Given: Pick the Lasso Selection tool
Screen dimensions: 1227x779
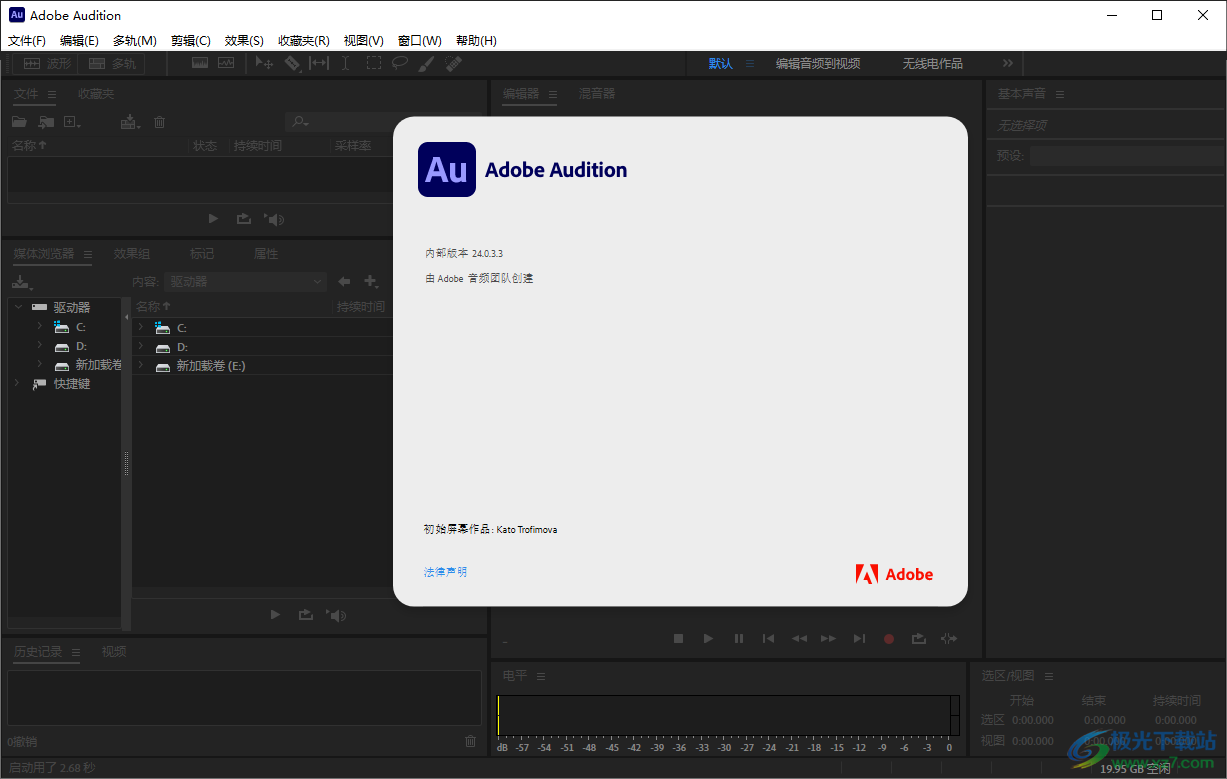Looking at the screenshot, I should 400,62.
